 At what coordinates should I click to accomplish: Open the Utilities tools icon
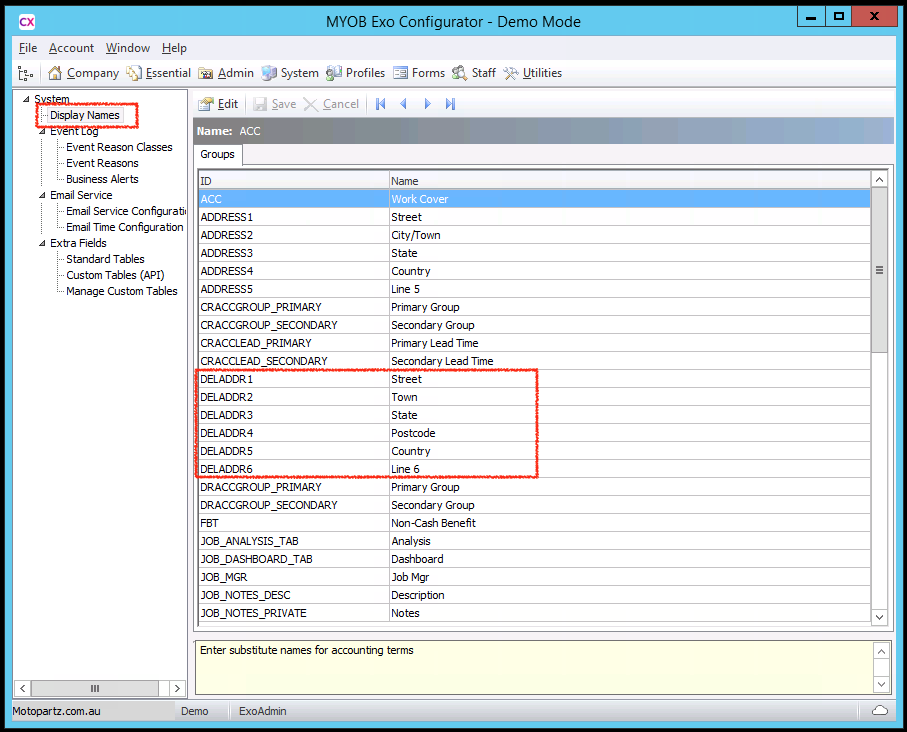(x=511, y=73)
